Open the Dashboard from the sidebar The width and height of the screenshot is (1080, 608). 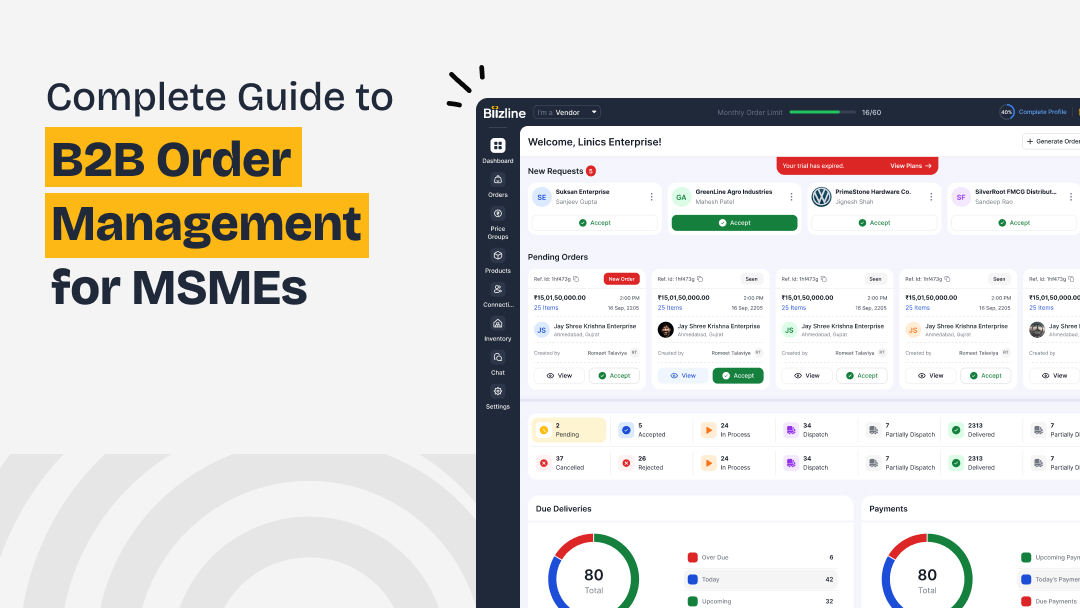coord(497,146)
